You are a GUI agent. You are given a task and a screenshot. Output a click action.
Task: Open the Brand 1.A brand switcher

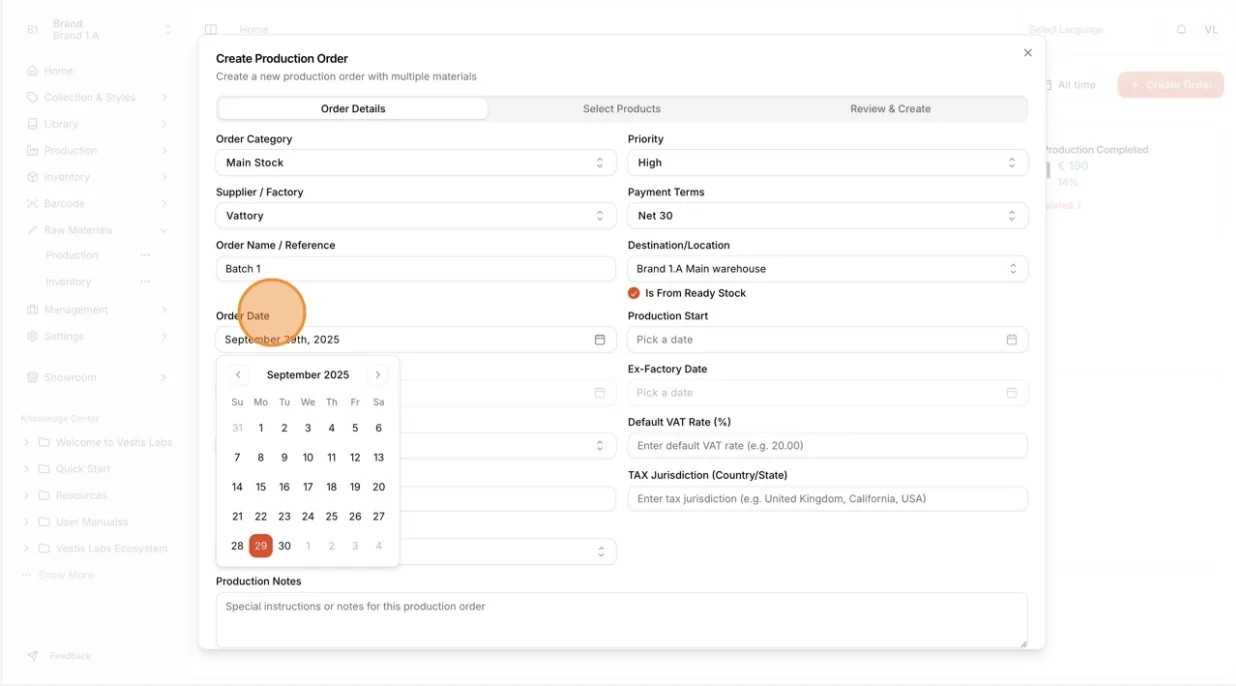tap(98, 30)
